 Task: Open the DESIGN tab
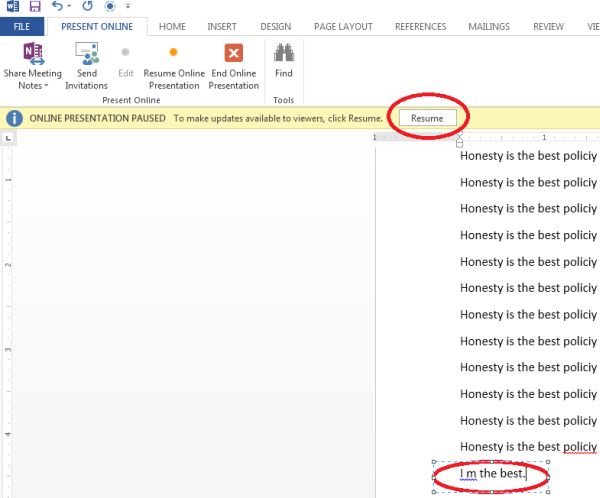point(276,26)
